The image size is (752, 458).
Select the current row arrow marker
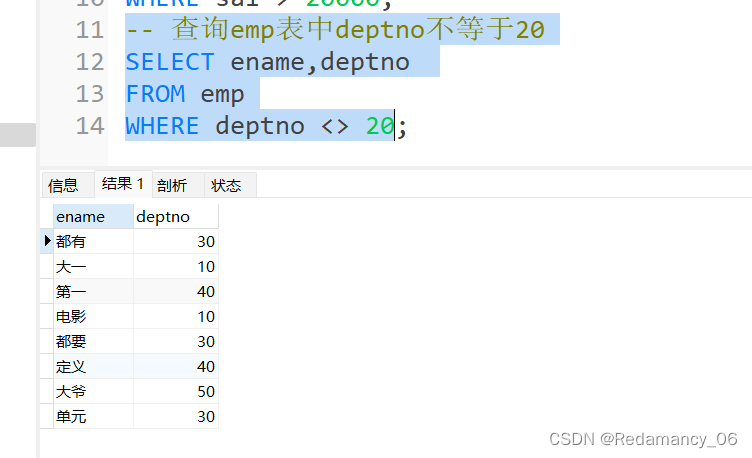(47, 241)
